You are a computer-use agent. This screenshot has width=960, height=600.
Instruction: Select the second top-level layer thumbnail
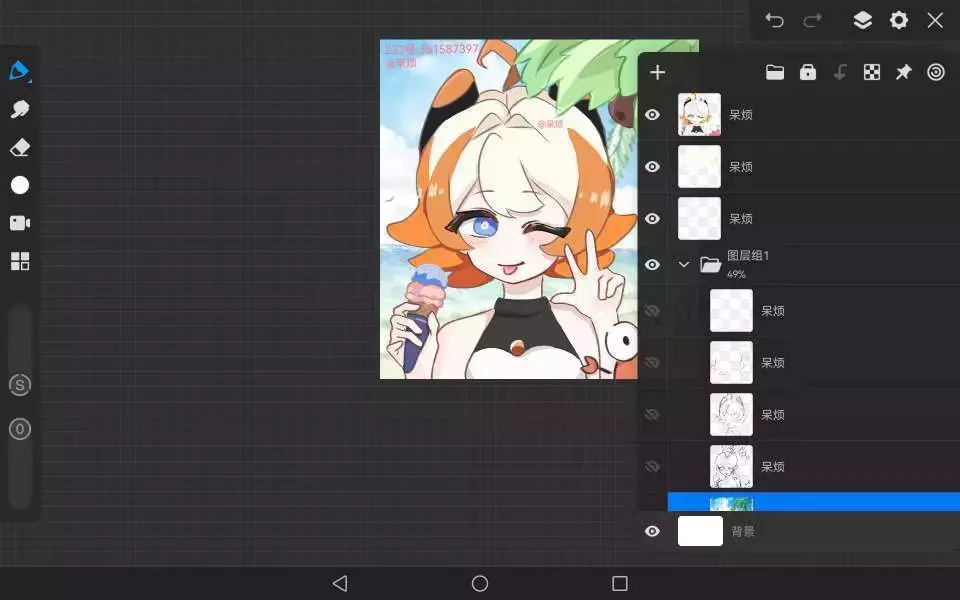(x=699, y=167)
